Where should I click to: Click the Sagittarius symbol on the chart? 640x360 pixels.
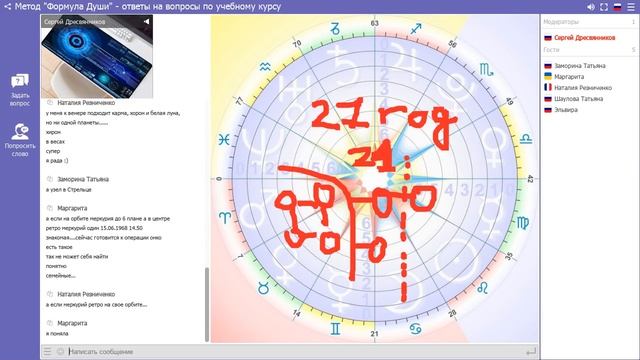416,29
